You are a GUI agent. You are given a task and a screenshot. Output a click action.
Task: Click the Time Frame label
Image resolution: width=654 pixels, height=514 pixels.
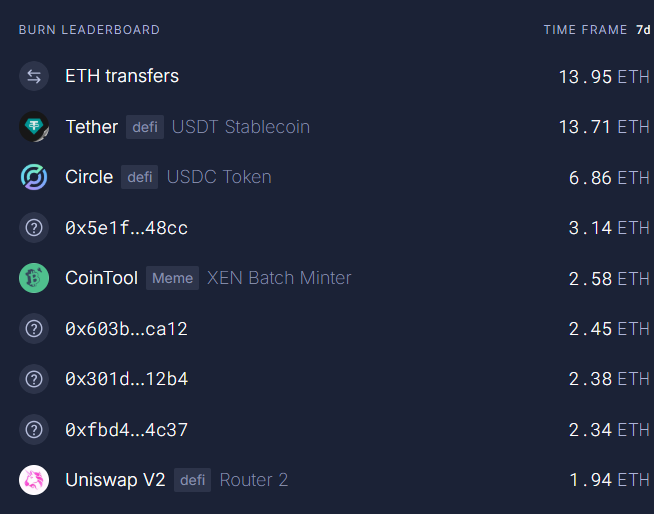pyautogui.click(x=585, y=30)
